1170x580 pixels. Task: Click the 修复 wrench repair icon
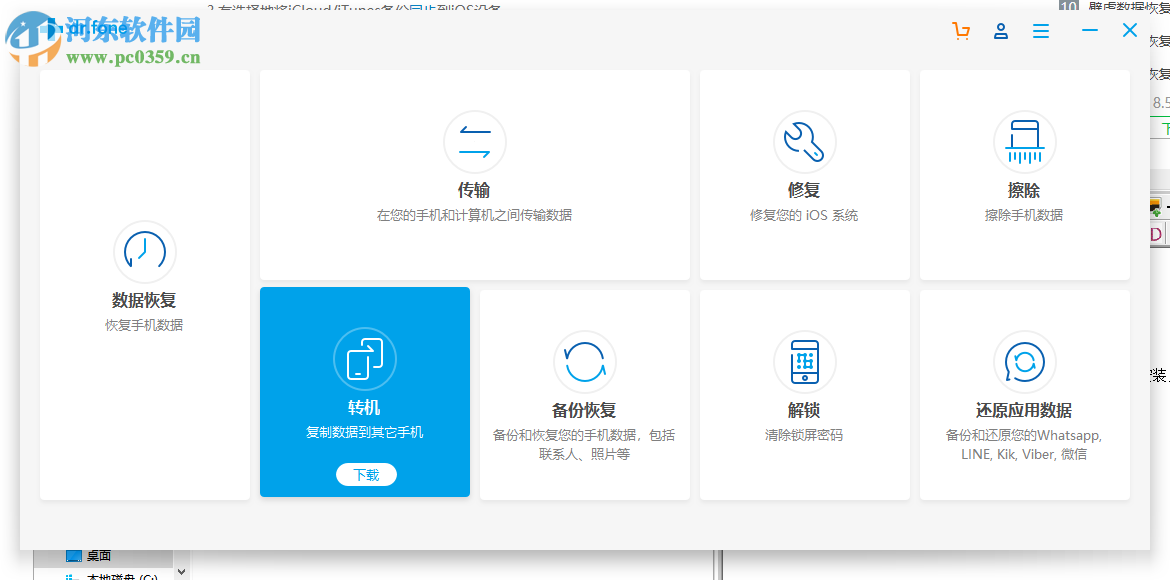804,142
